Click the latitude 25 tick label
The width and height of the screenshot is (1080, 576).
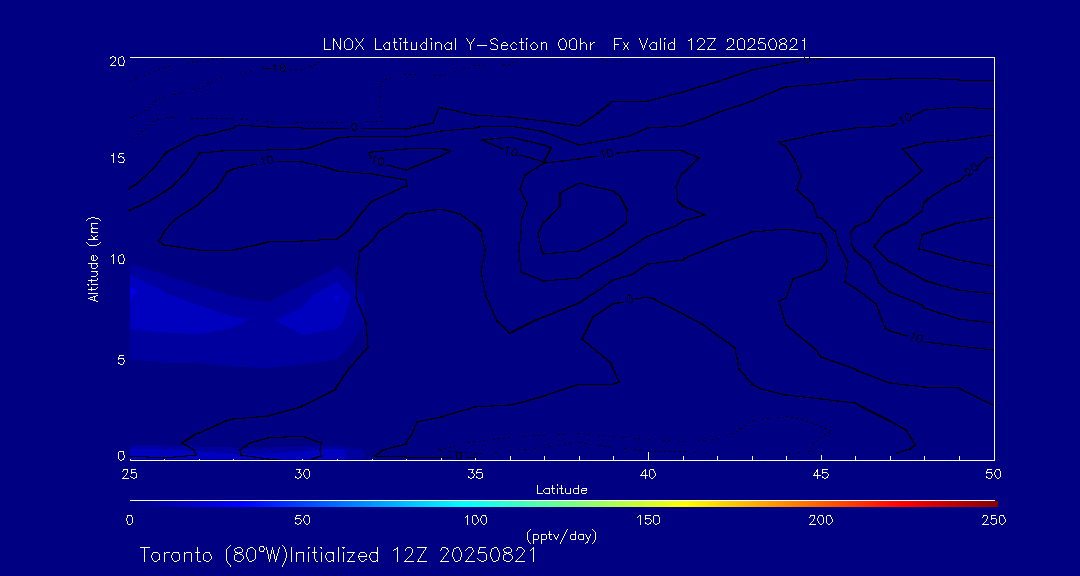tap(129, 472)
